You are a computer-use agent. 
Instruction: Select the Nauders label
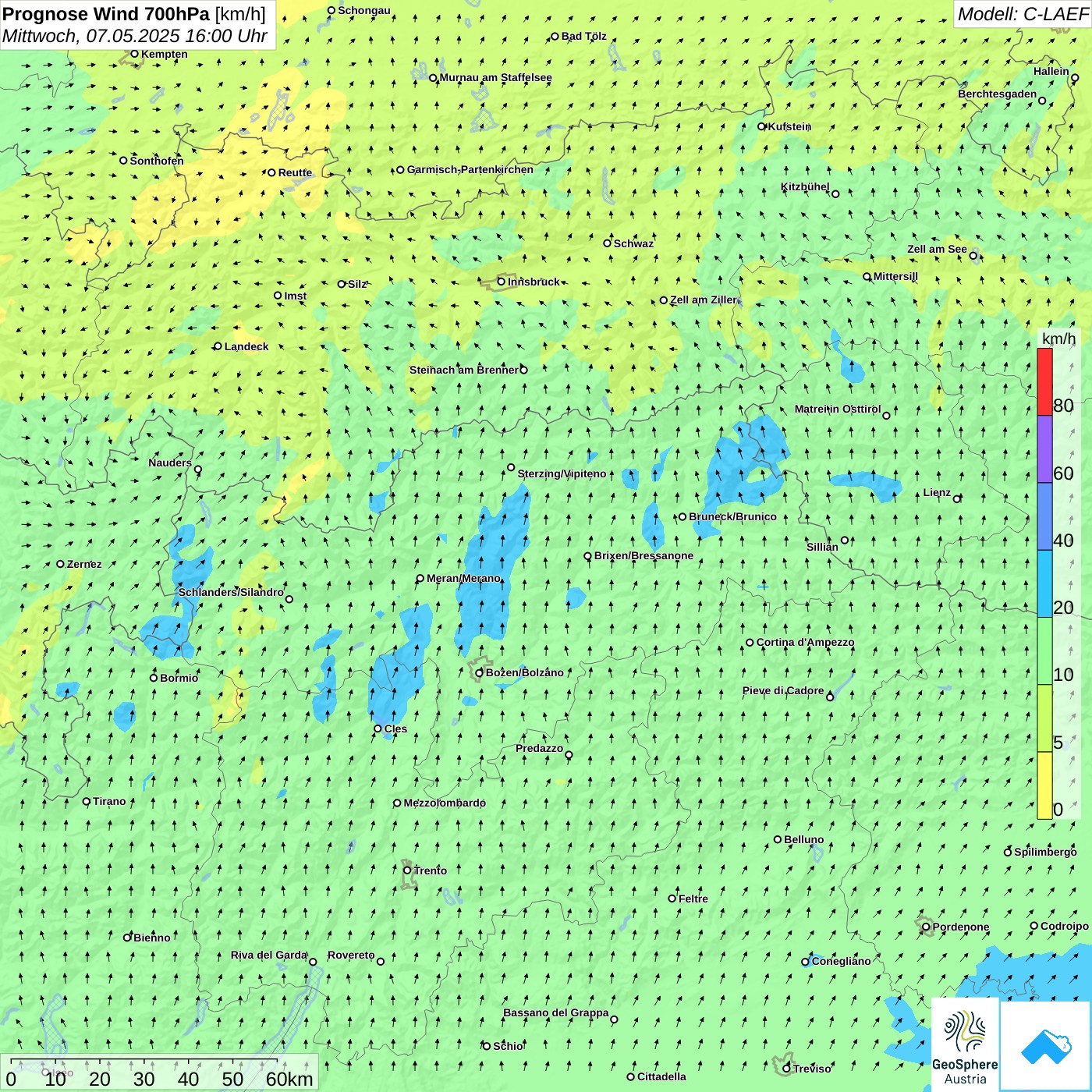170,463
